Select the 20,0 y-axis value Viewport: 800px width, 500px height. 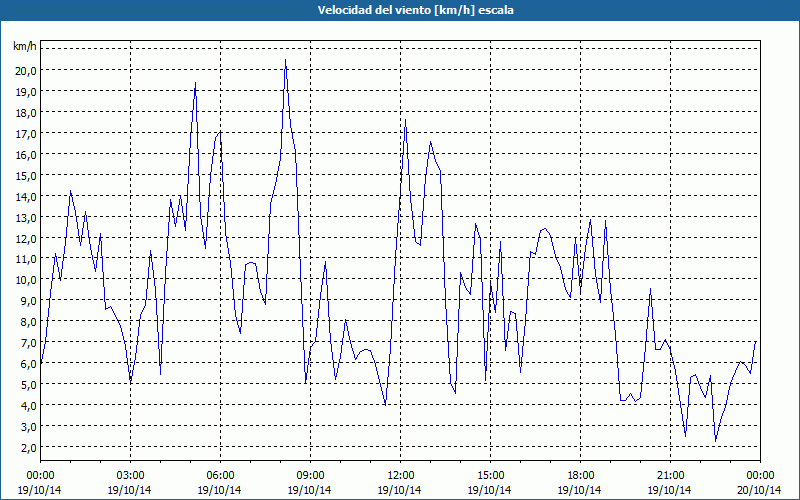(x=26, y=71)
